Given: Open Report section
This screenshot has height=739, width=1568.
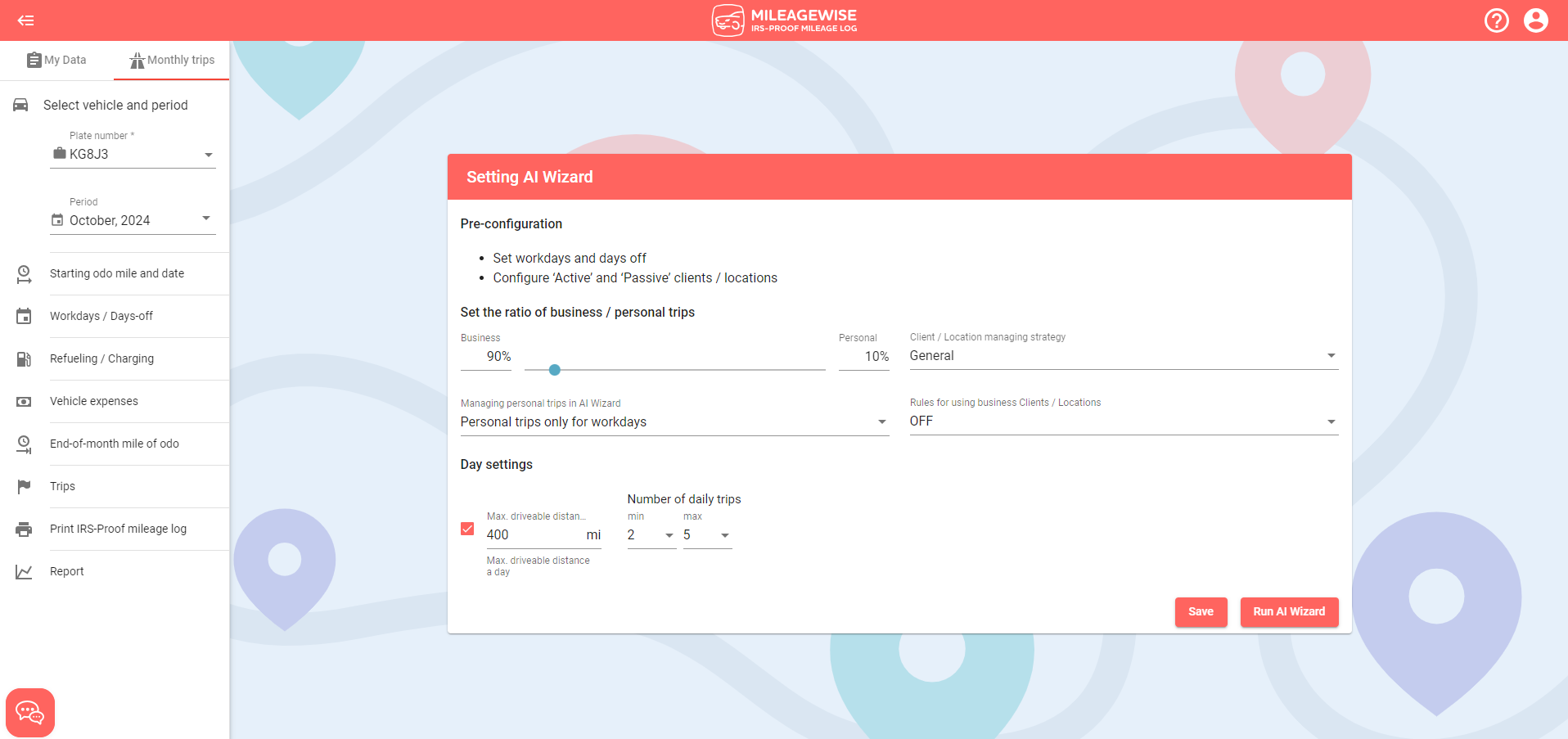Looking at the screenshot, I should coord(115,571).
